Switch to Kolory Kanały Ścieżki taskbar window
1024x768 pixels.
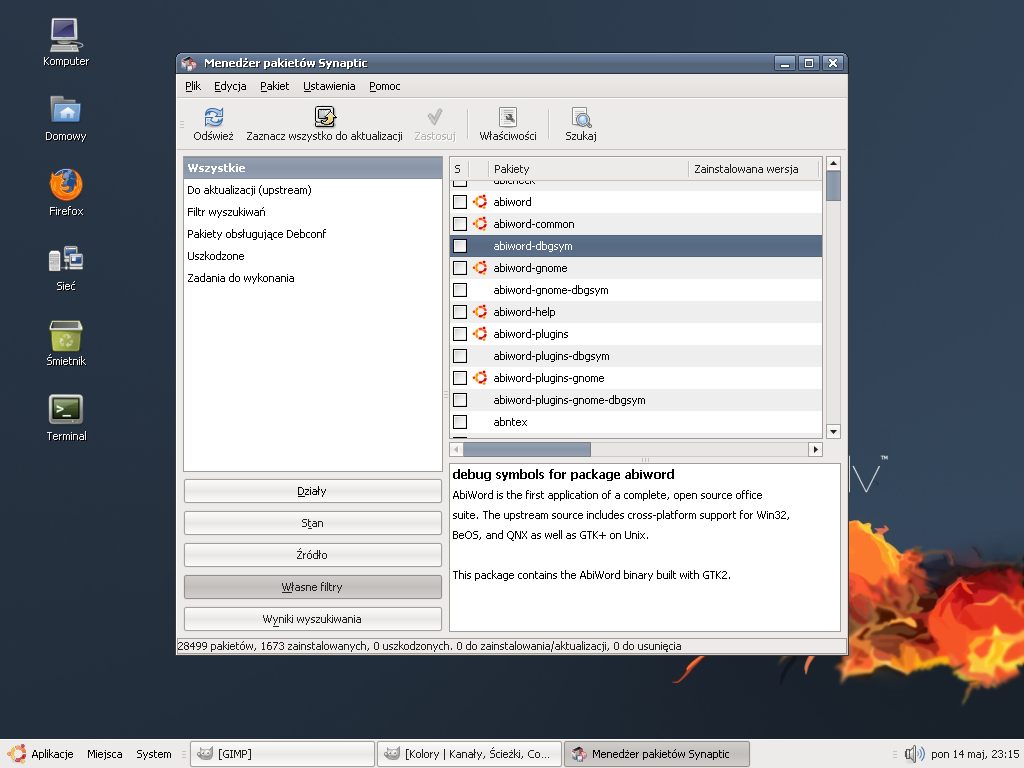469,754
